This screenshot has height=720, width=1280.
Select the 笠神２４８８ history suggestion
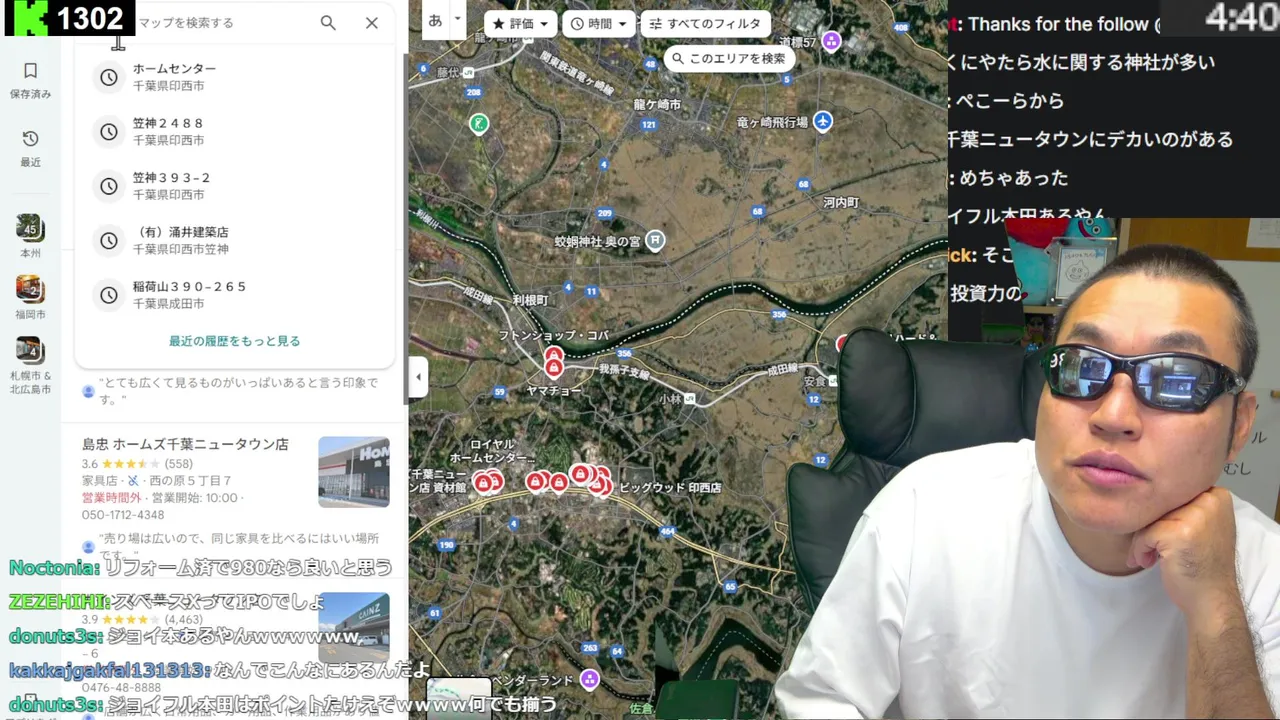235,131
